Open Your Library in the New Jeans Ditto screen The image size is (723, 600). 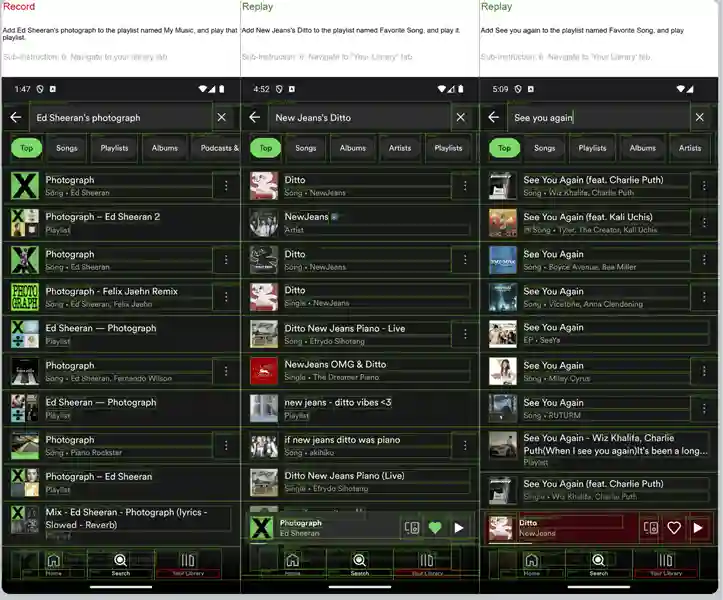427,564
